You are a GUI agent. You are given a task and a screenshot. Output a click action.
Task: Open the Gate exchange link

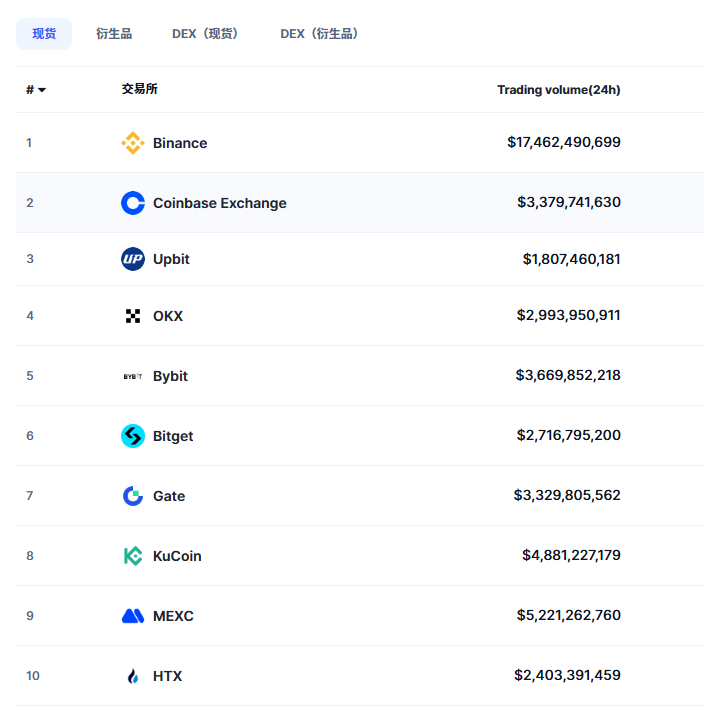[x=169, y=496]
